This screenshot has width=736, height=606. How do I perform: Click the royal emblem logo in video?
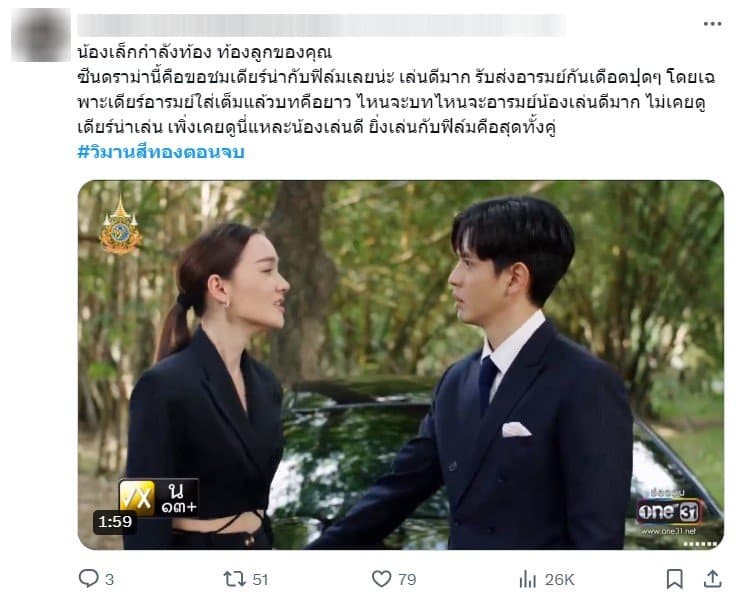point(120,226)
